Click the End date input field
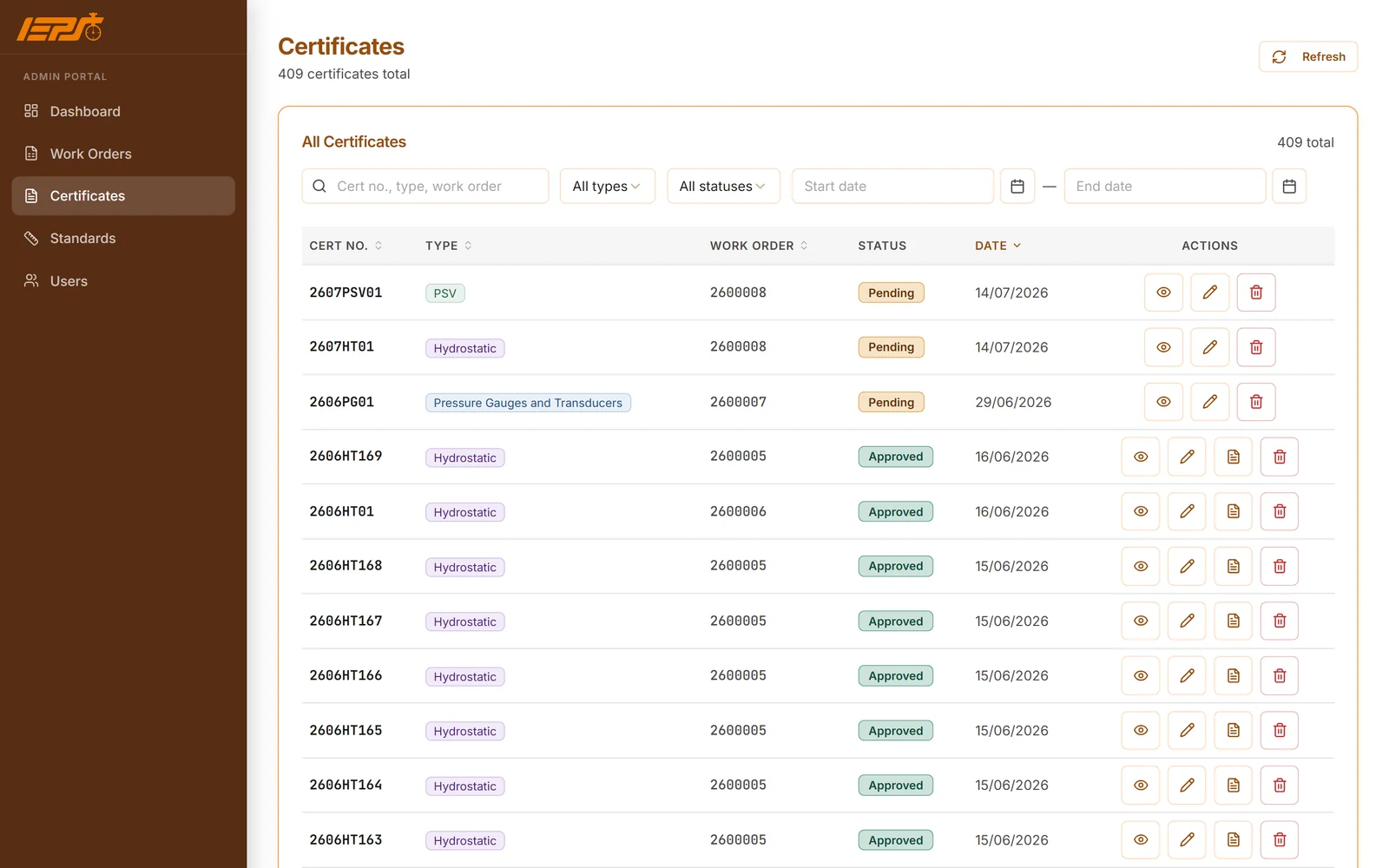Viewport: 1389px width, 868px height. (x=1164, y=186)
